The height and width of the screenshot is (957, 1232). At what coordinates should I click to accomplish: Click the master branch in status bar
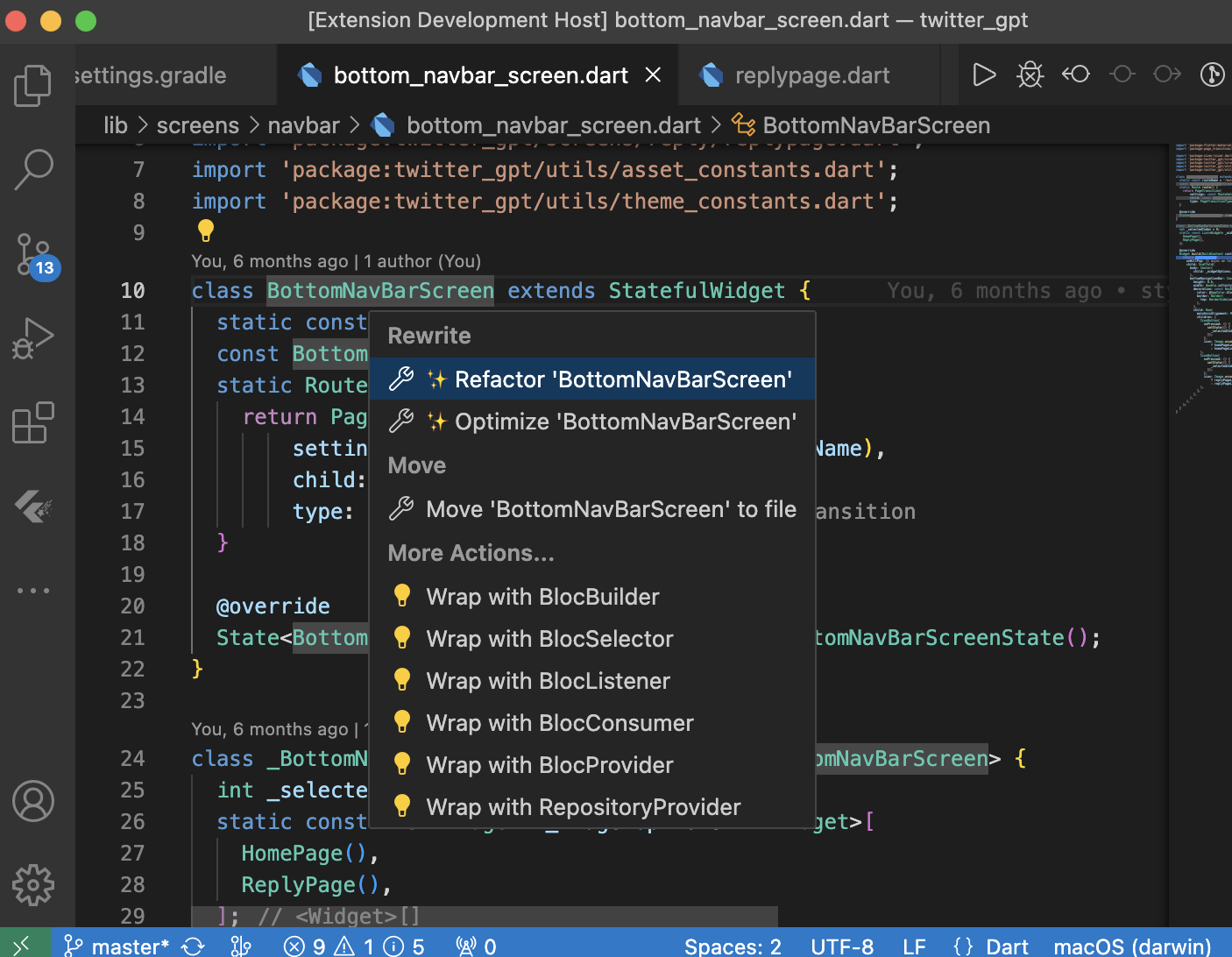click(117, 946)
